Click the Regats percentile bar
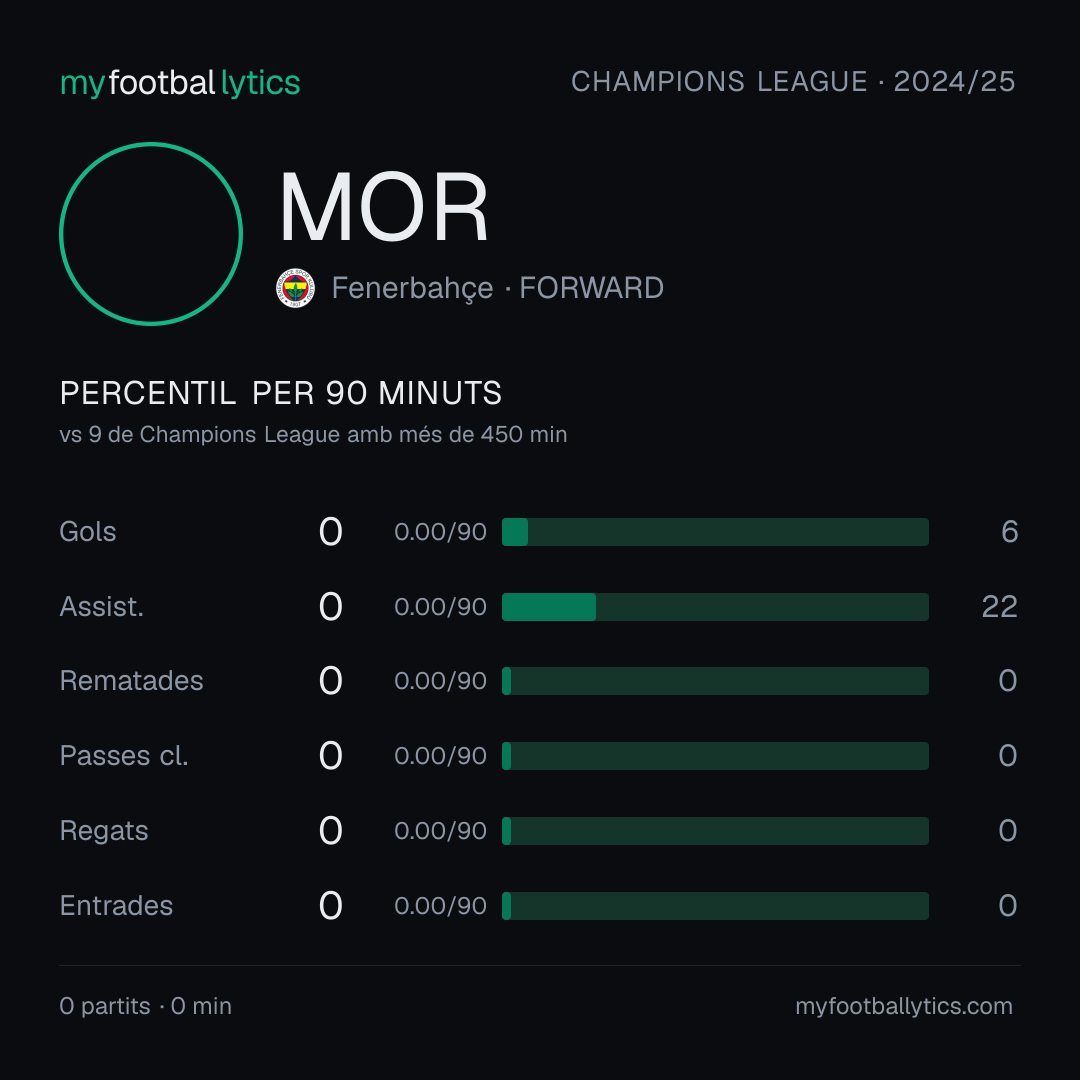This screenshot has width=1080, height=1080. tap(715, 831)
